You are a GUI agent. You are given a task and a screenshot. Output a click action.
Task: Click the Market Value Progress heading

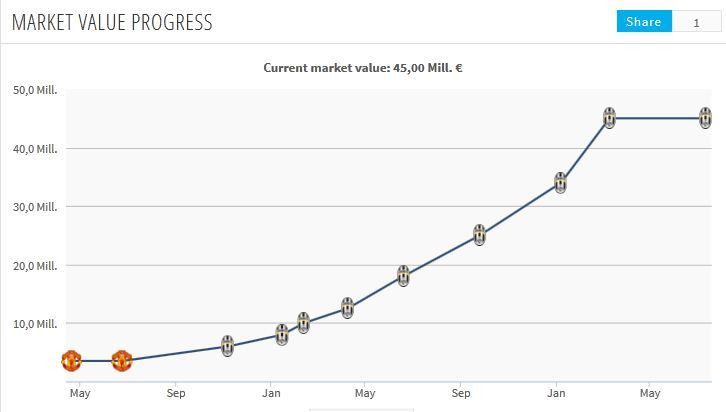112,22
